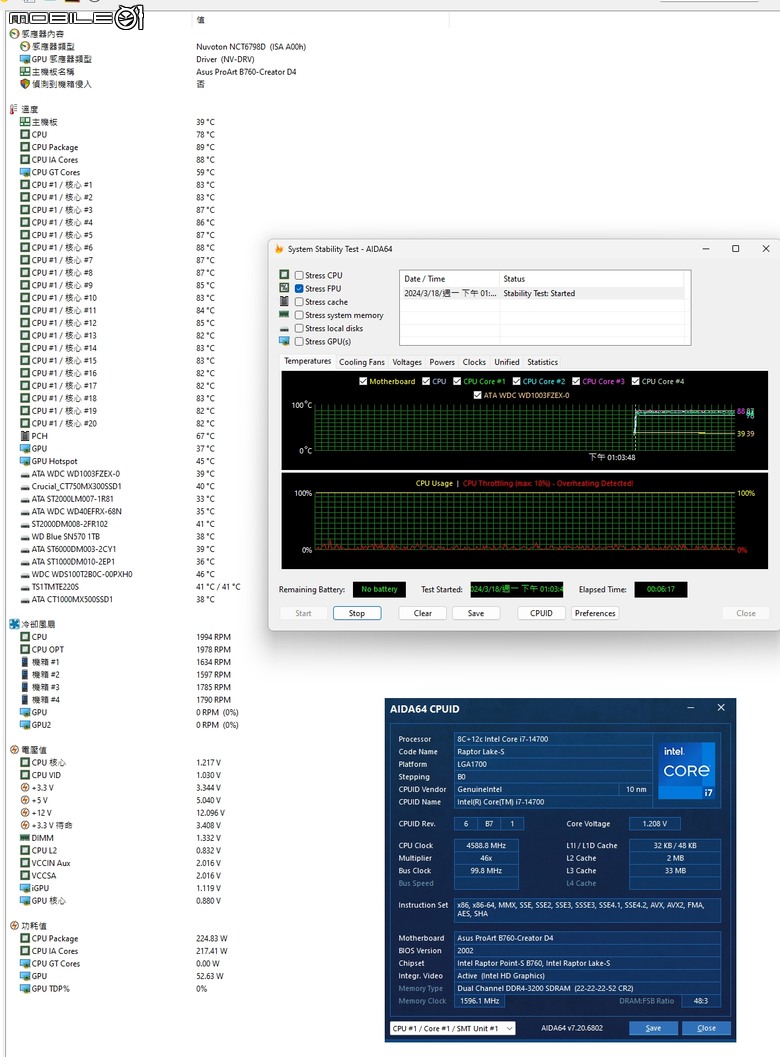Click the +12 V voltage icon
This screenshot has height=1057, width=780.
[x=25, y=813]
